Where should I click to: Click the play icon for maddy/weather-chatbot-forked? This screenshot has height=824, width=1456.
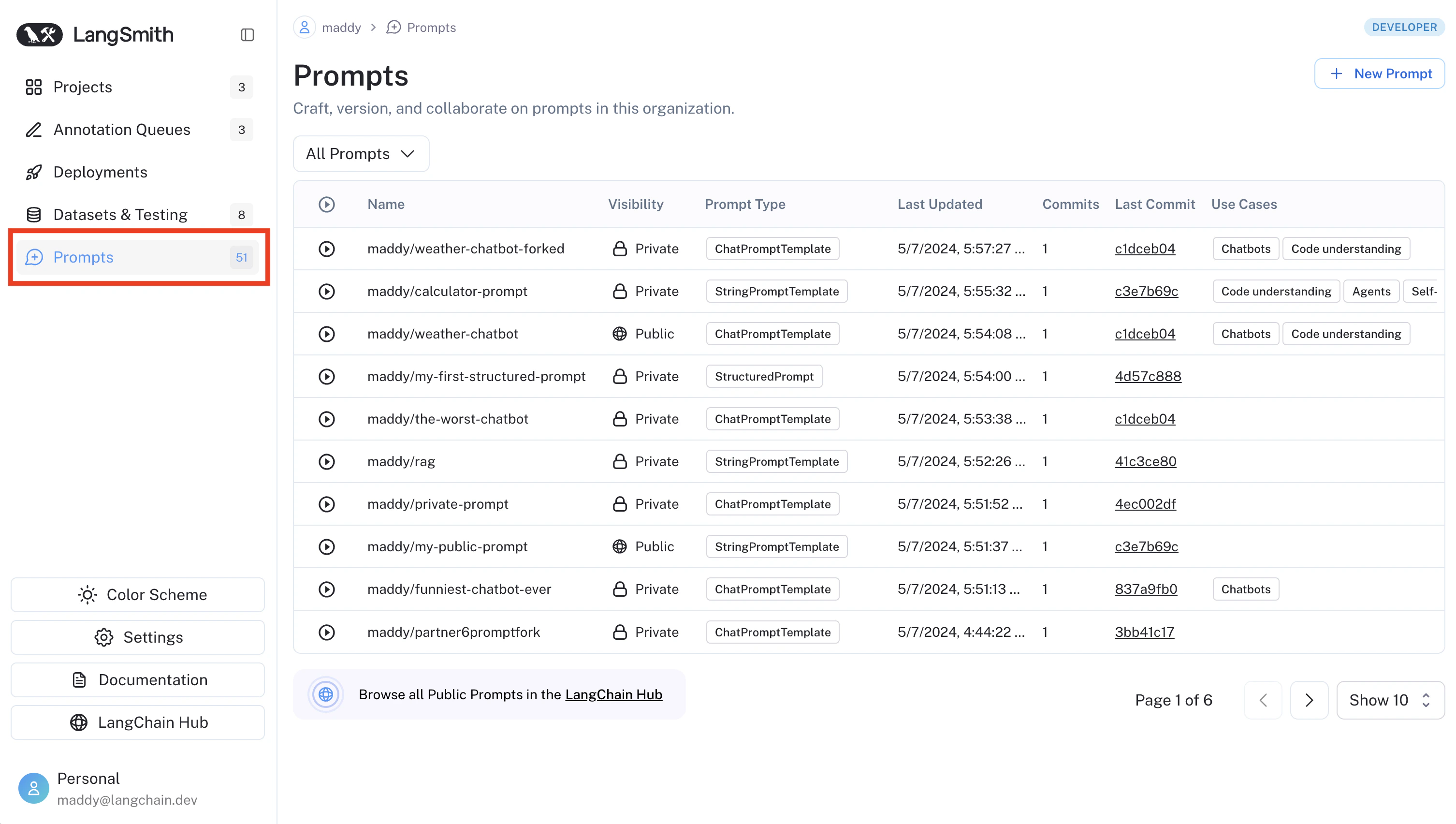[x=326, y=249]
